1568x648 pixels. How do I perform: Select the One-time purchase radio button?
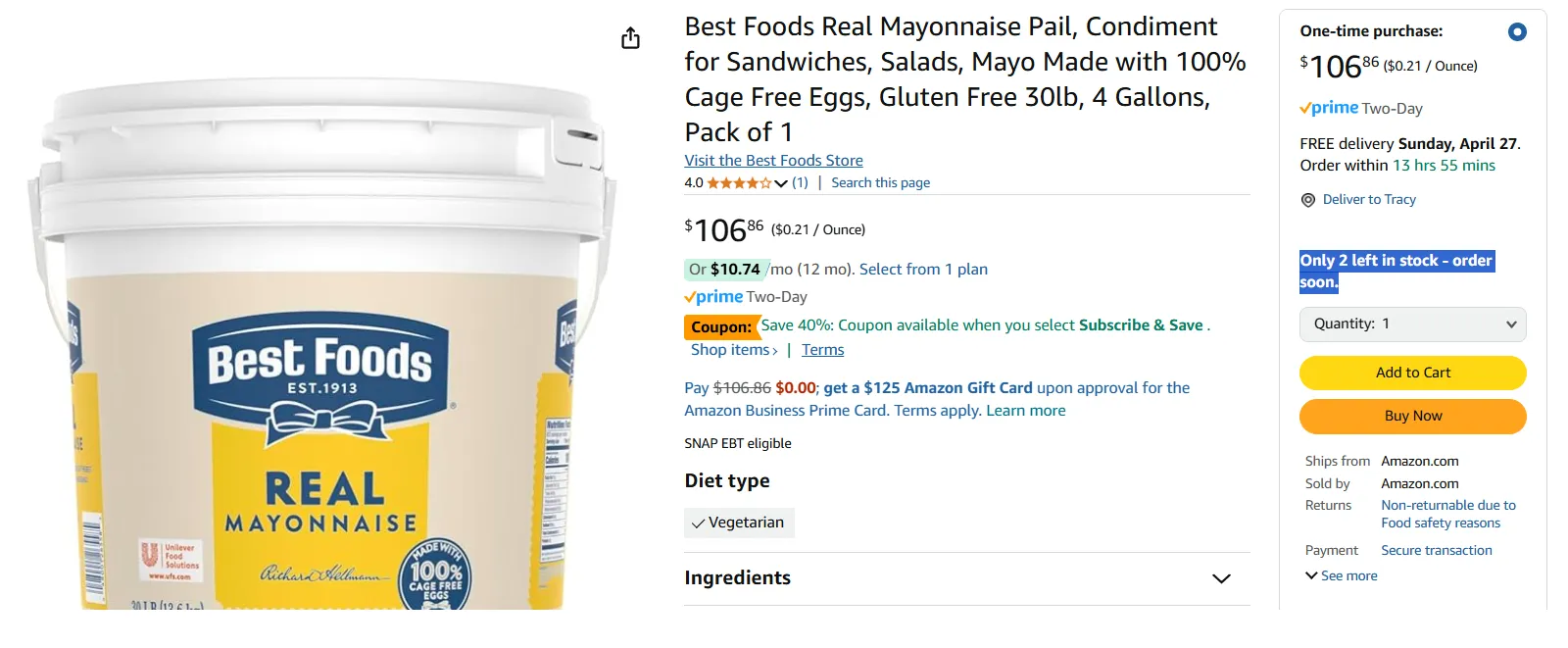tap(1516, 31)
